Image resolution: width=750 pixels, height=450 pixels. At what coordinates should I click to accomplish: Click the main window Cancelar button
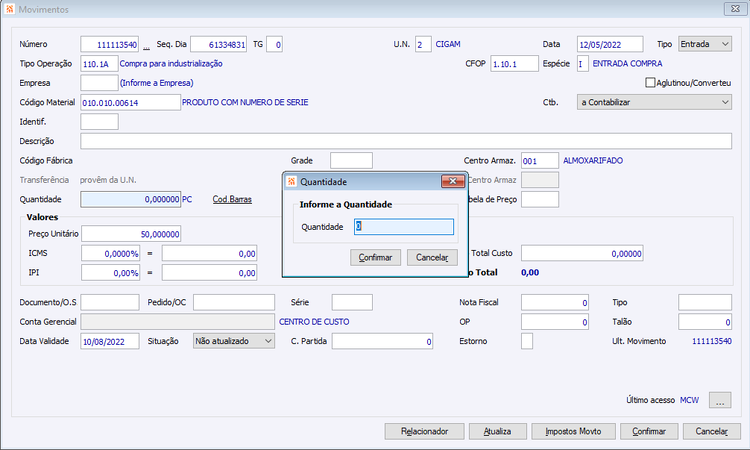tap(711, 431)
